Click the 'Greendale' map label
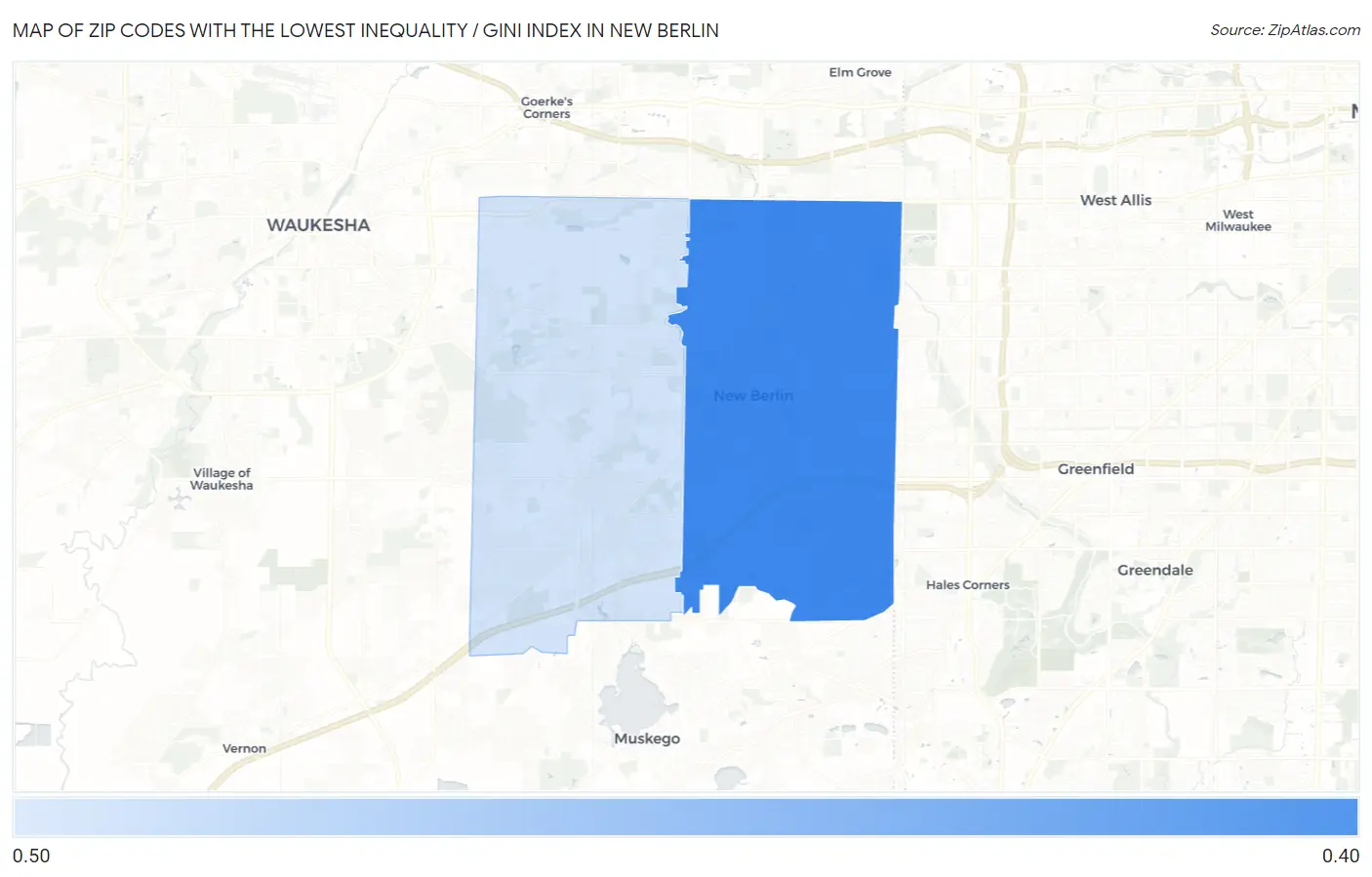Image resolution: width=1372 pixels, height=877 pixels. [x=1155, y=571]
